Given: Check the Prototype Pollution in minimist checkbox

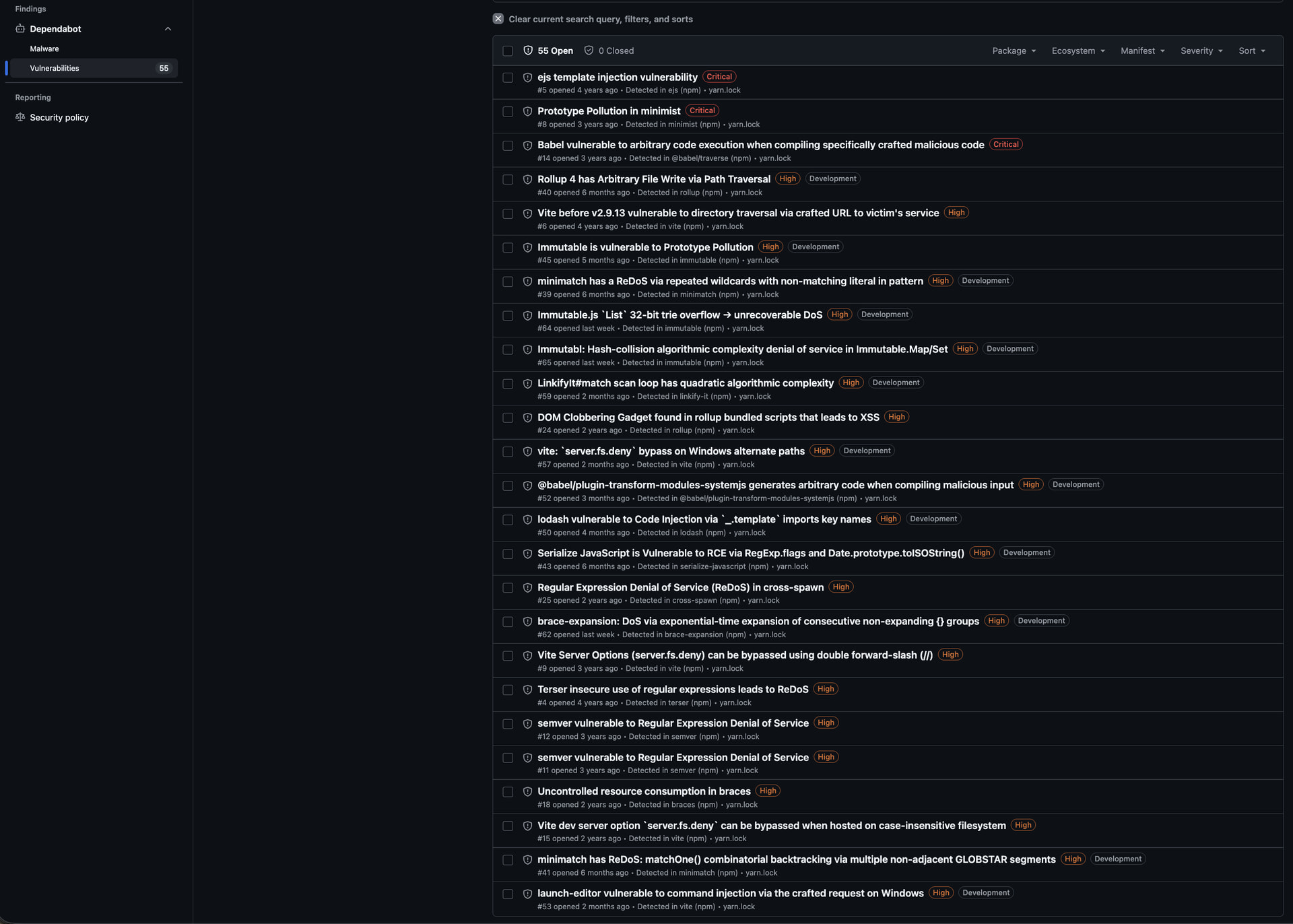Looking at the screenshot, I should tap(508, 112).
